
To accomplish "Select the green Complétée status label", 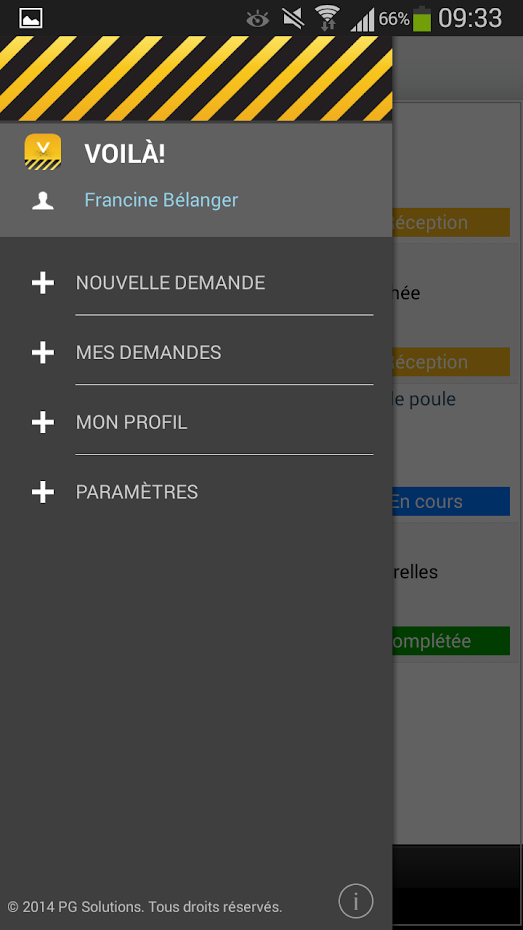I will point(451,641).
